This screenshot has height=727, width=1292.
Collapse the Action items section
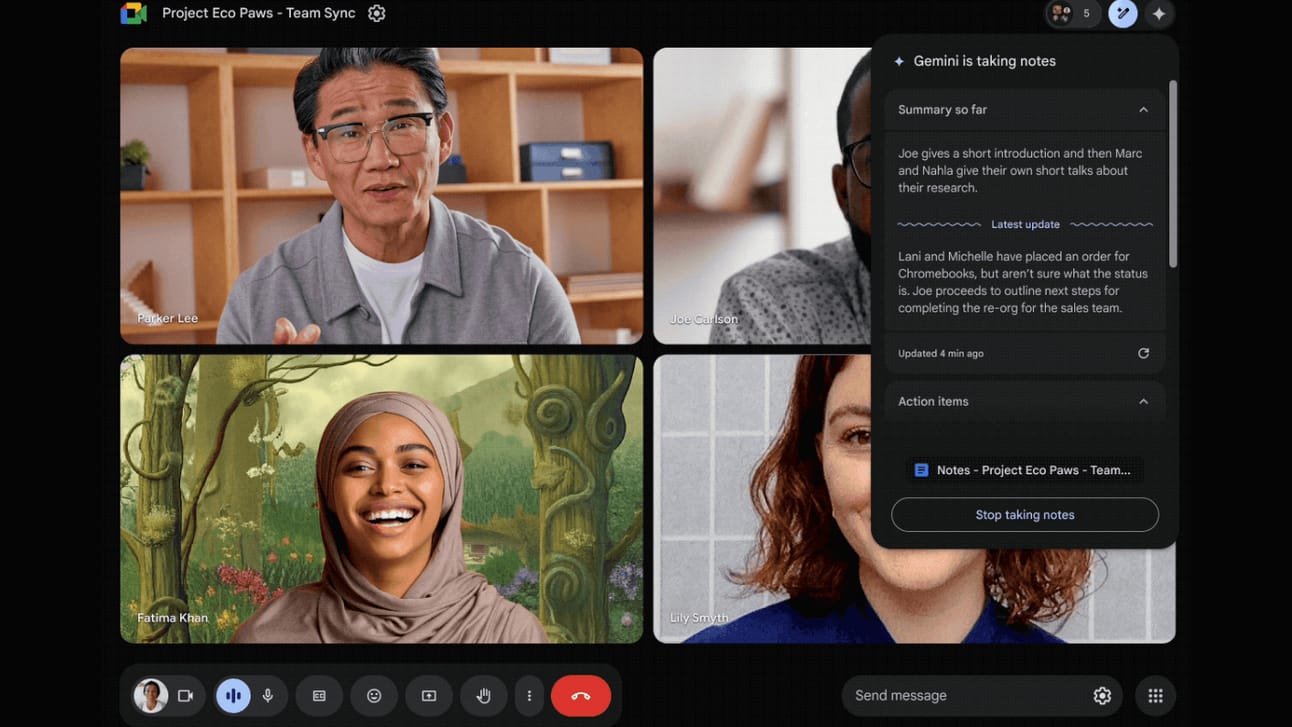pyautogui.click(x=1143, y=402)
